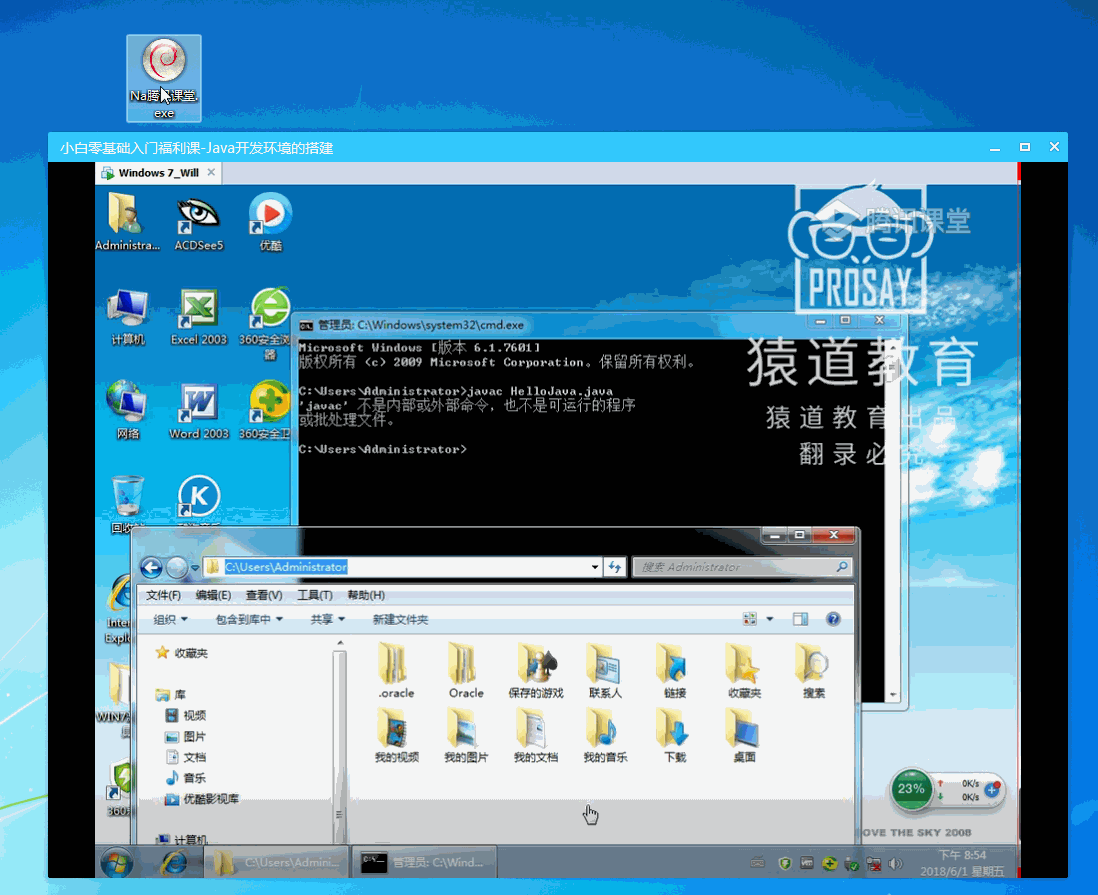Screen dimensions: 1098x895
Task: Click the Windows Start orb
Action: pyautogui.click(x=116, y=862)
